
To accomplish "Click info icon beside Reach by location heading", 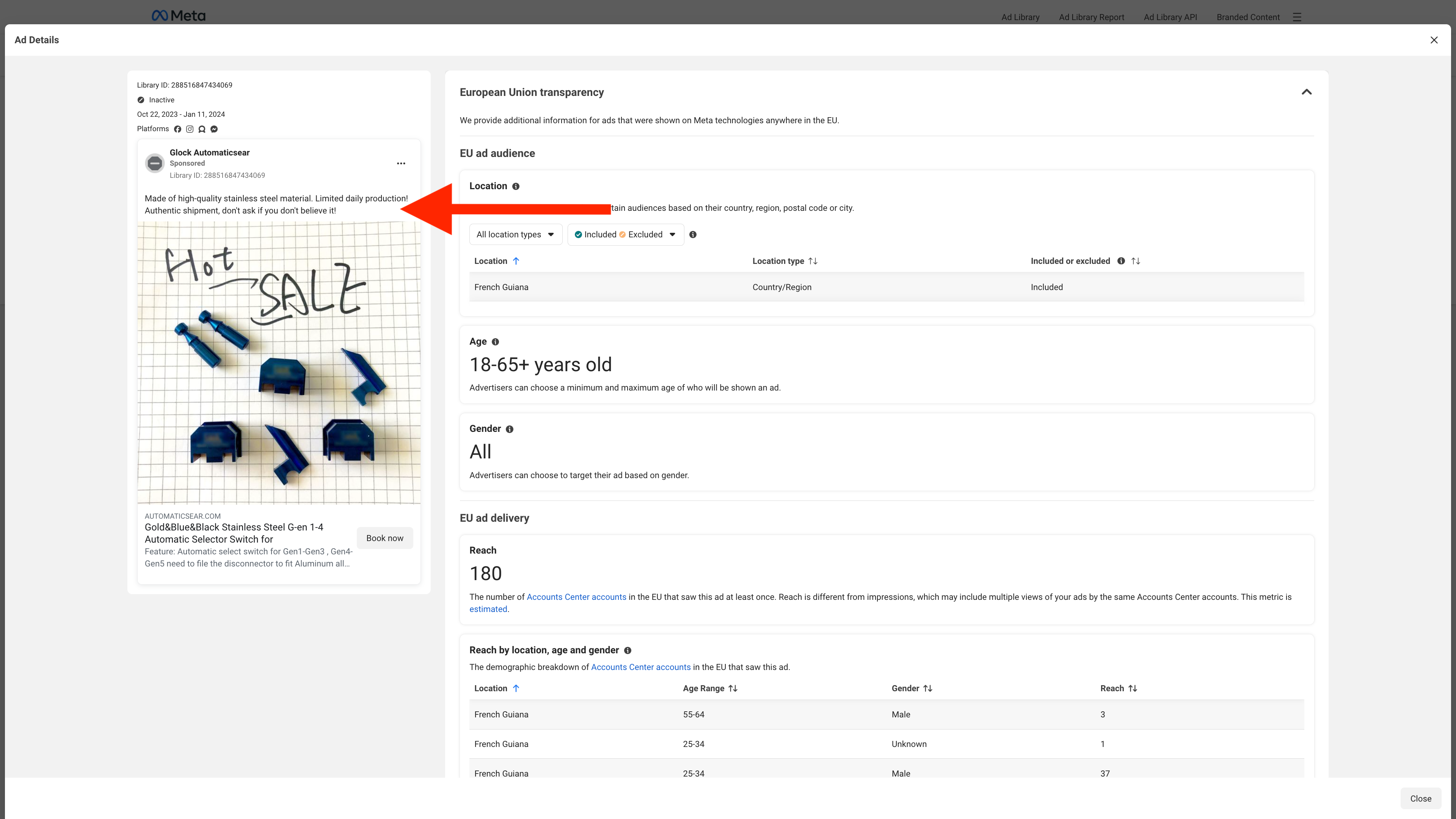I will tap(628, 651).
